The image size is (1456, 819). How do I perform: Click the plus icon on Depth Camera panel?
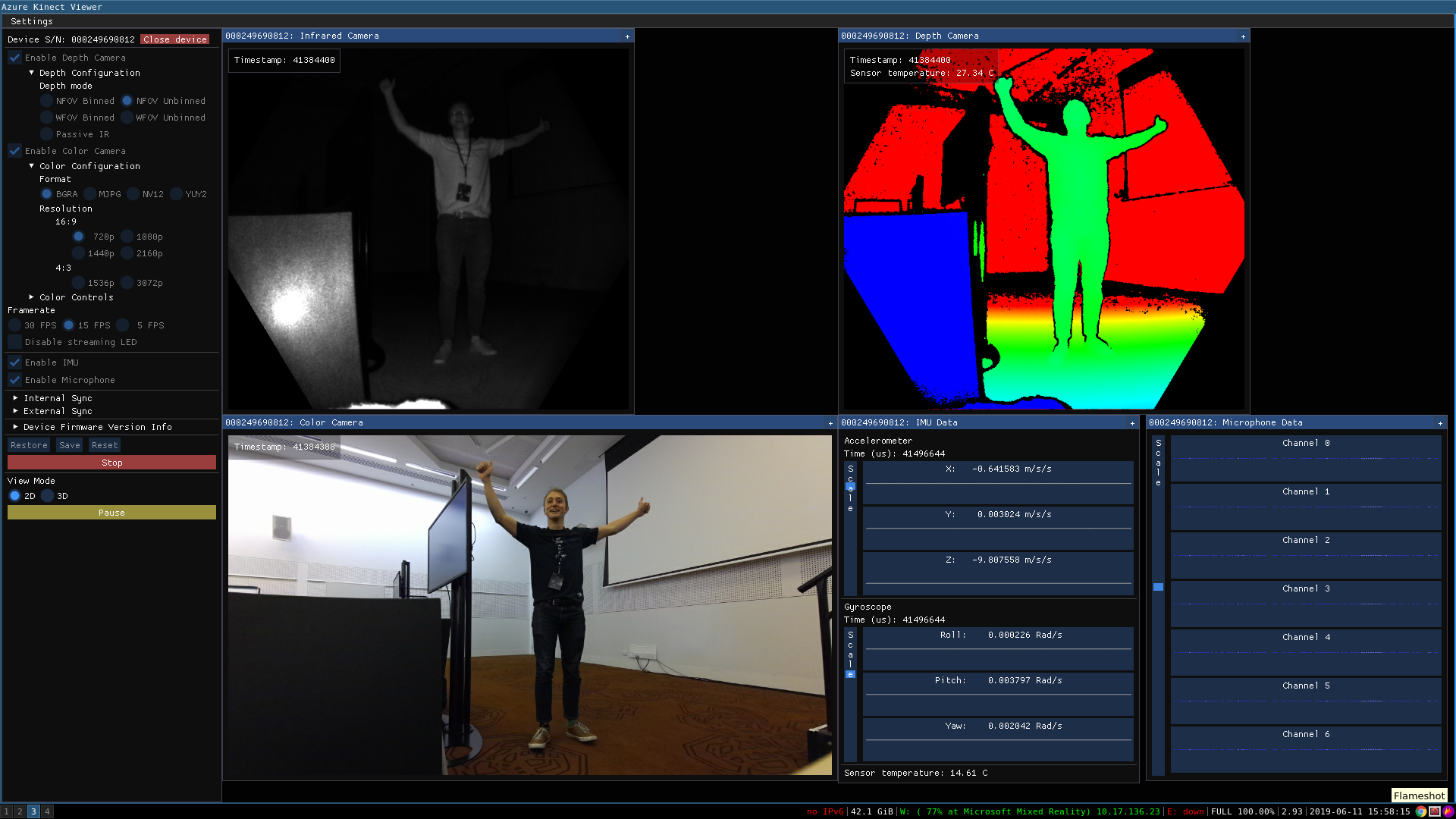1243,36
